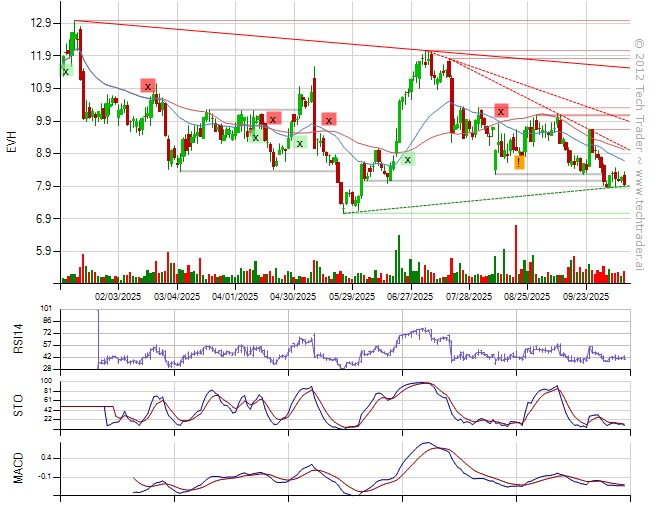Click the red x marker left of 07/28/2025 date
This screenshot has width=657, height=514.
[x=501, y=110]
